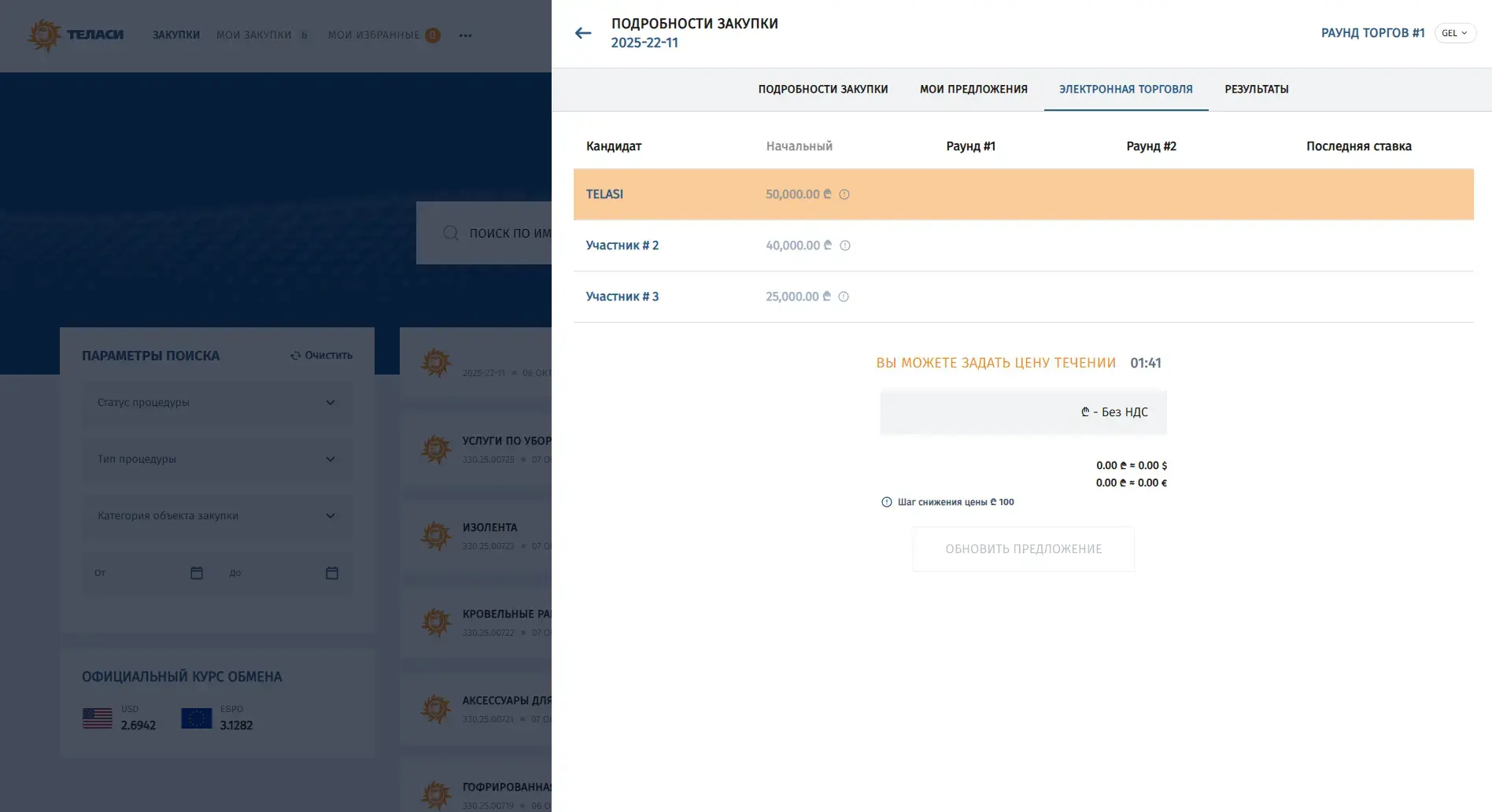1492x812 pixels.
Task: Select the 'Участник # 3' row link
Action: click(622, 297)
